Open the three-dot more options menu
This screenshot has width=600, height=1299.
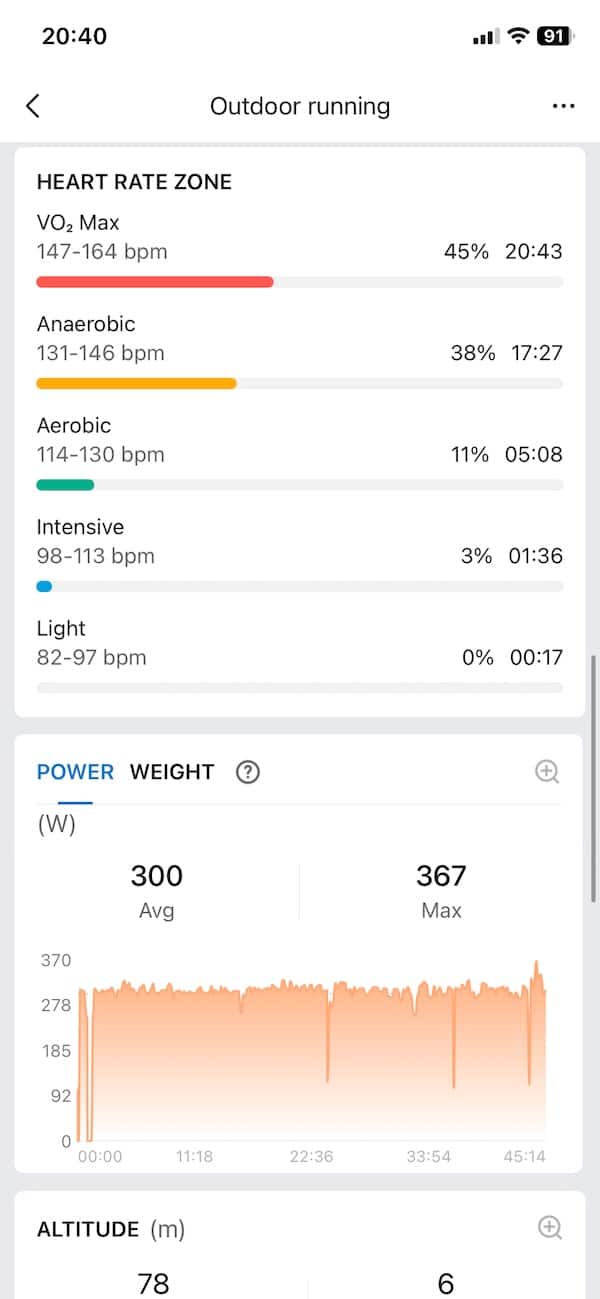[563, 106]
